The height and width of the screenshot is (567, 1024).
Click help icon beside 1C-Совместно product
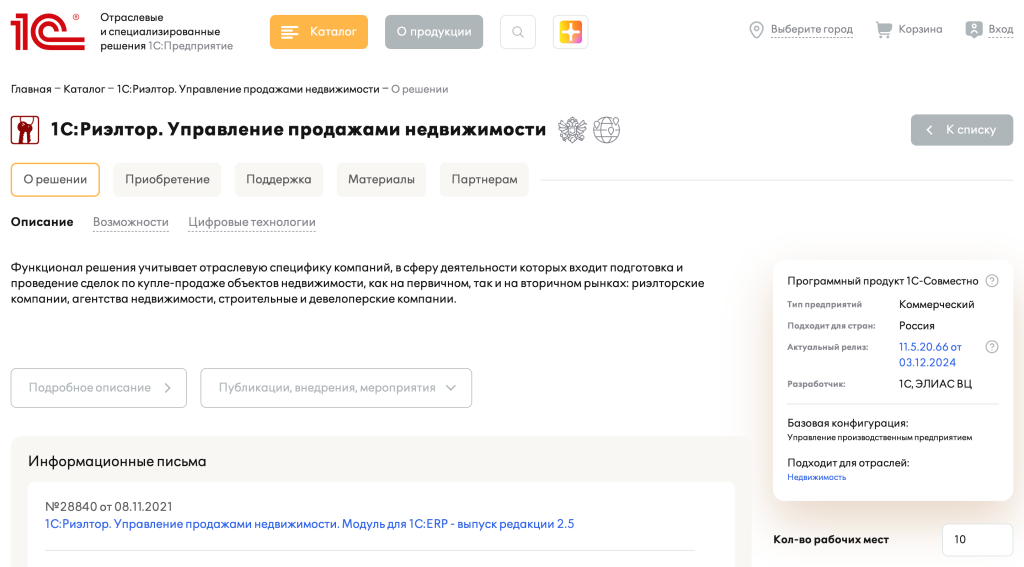coord(991,281)
